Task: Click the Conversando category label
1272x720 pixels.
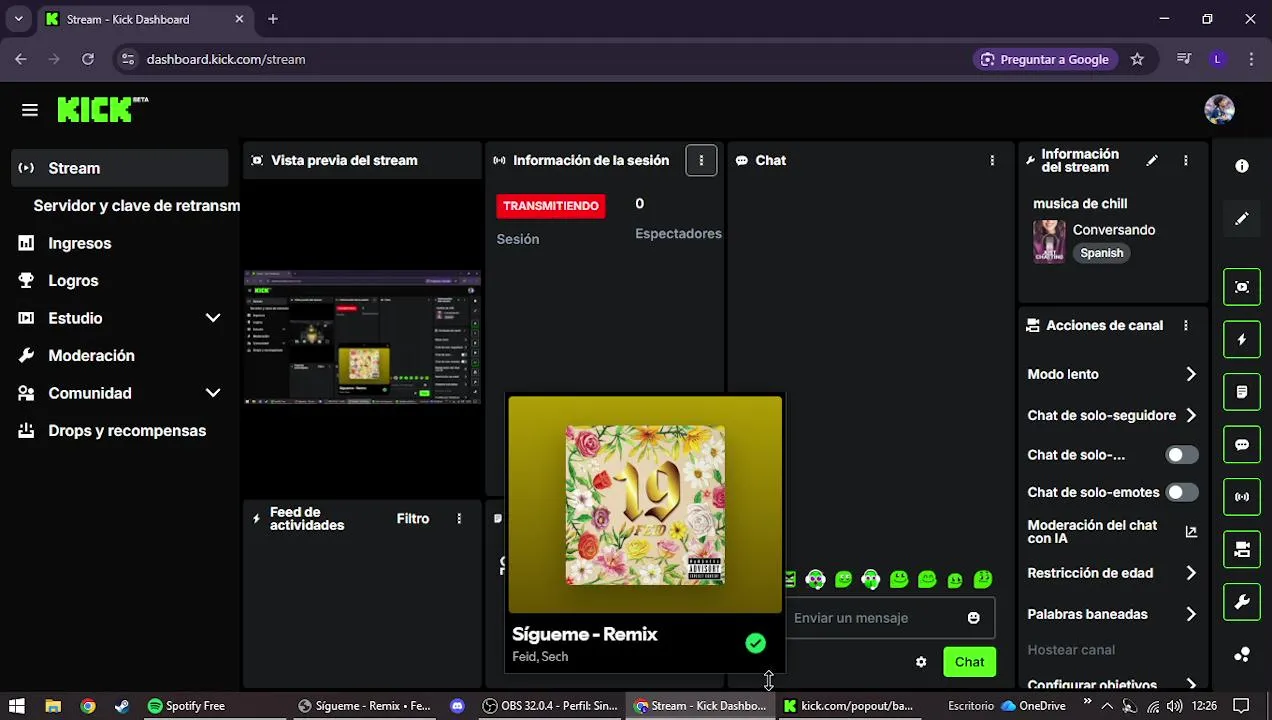Action: [x=1113, y=230]
